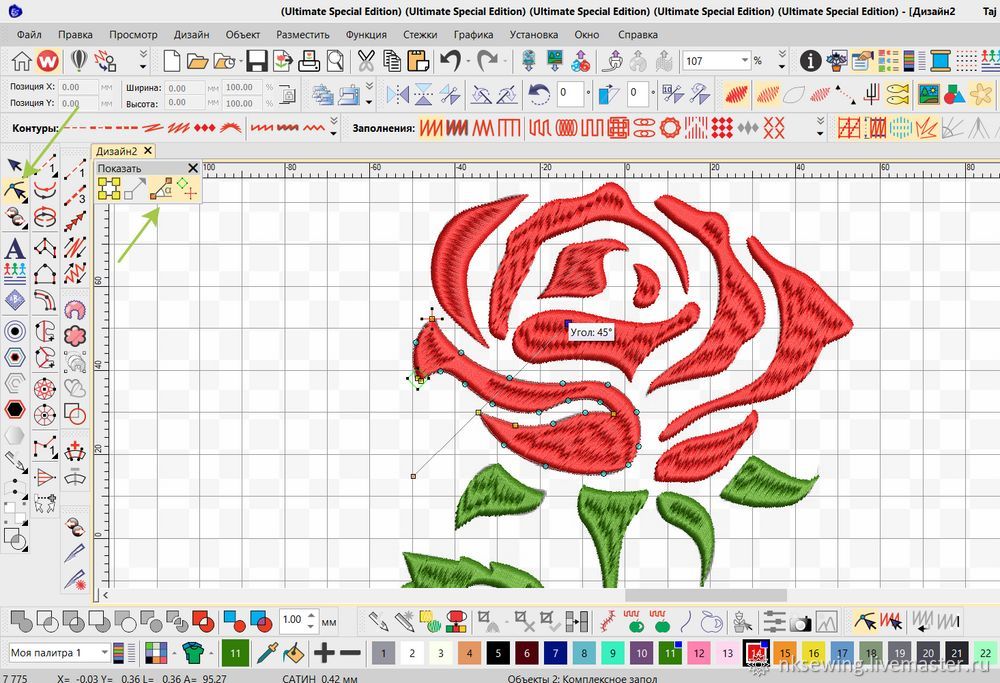Switch to the Дизайн2 document tab

pos(116,151)
